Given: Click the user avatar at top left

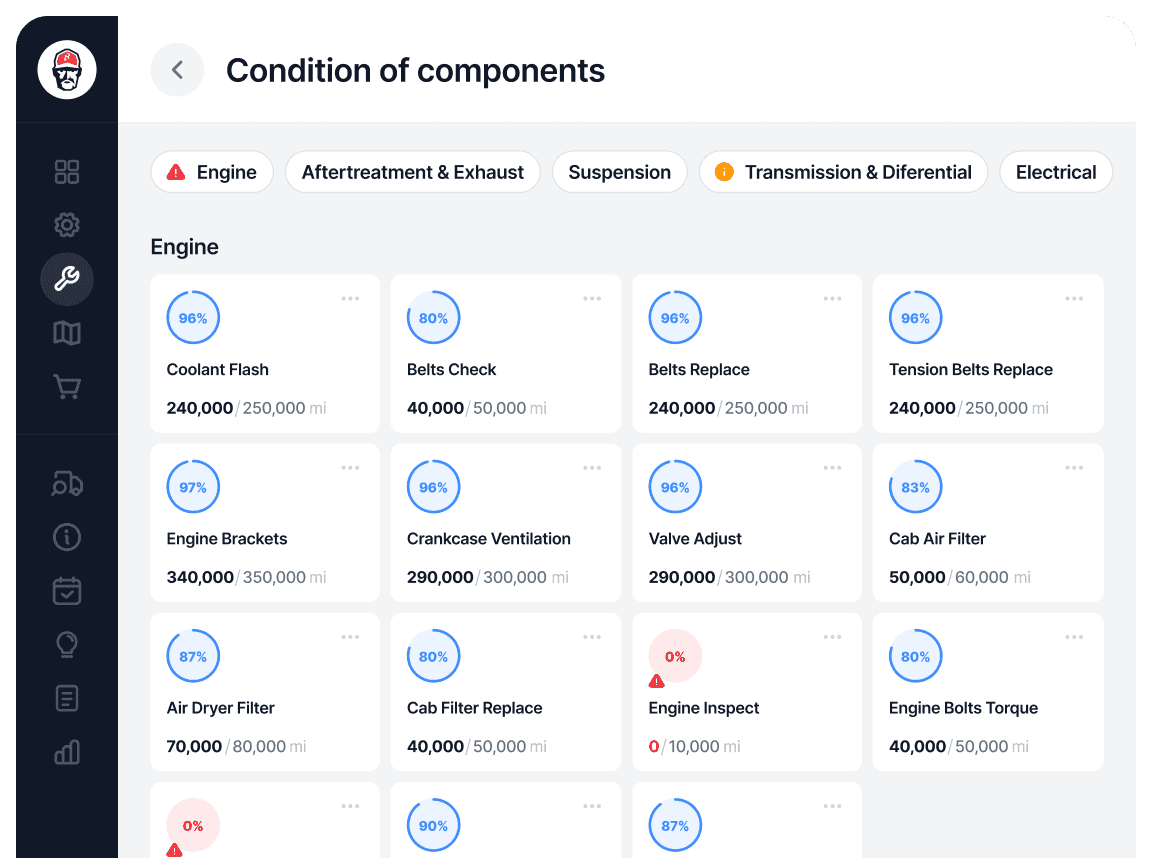Looking at the screenshot, I should click(66, 70).
